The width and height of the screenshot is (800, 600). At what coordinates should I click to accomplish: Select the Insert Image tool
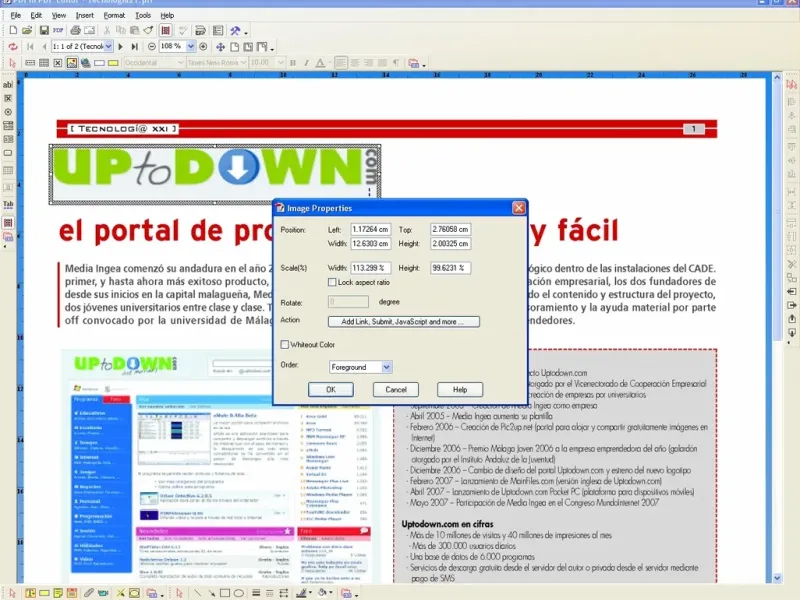tap(71, 63)
